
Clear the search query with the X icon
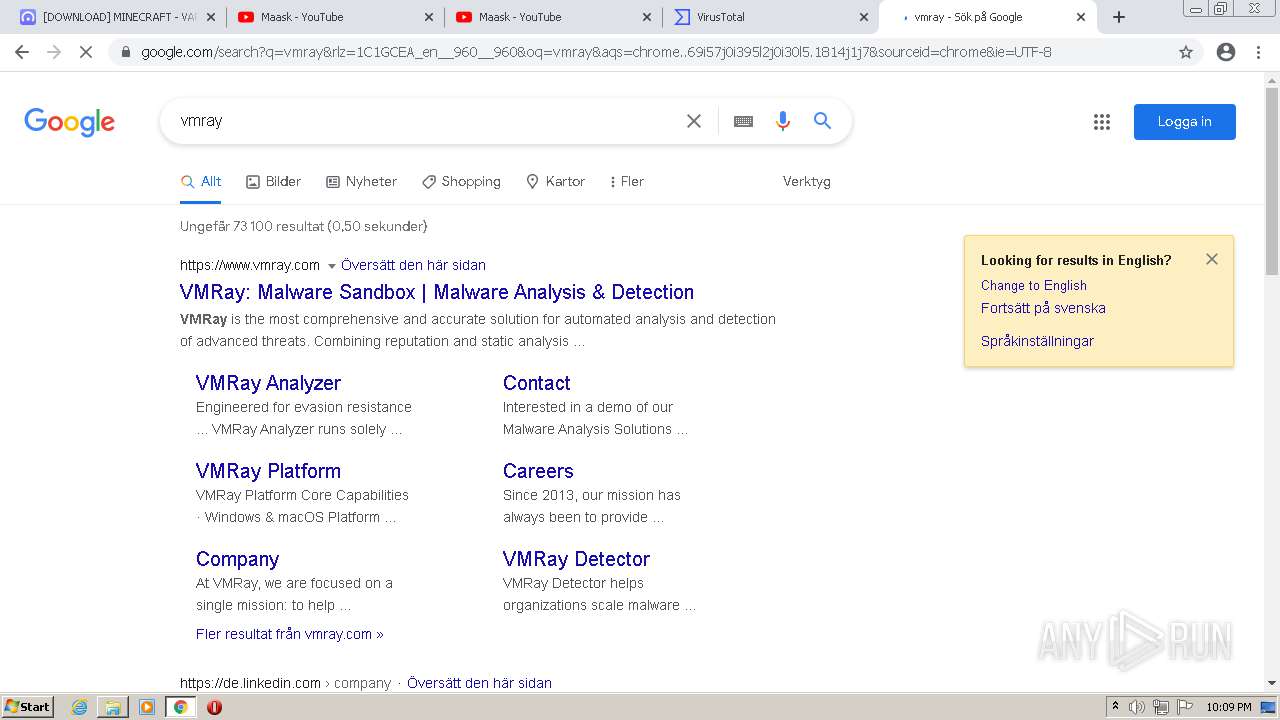click(694, 121)
